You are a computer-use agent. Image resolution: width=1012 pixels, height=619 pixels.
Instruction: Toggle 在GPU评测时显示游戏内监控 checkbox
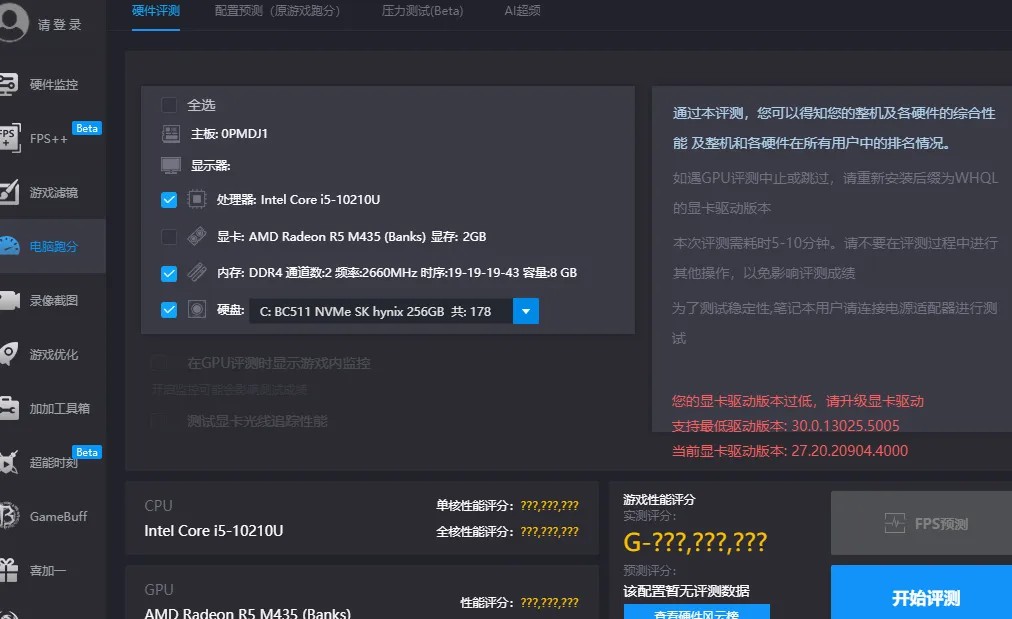click(159, 363)
